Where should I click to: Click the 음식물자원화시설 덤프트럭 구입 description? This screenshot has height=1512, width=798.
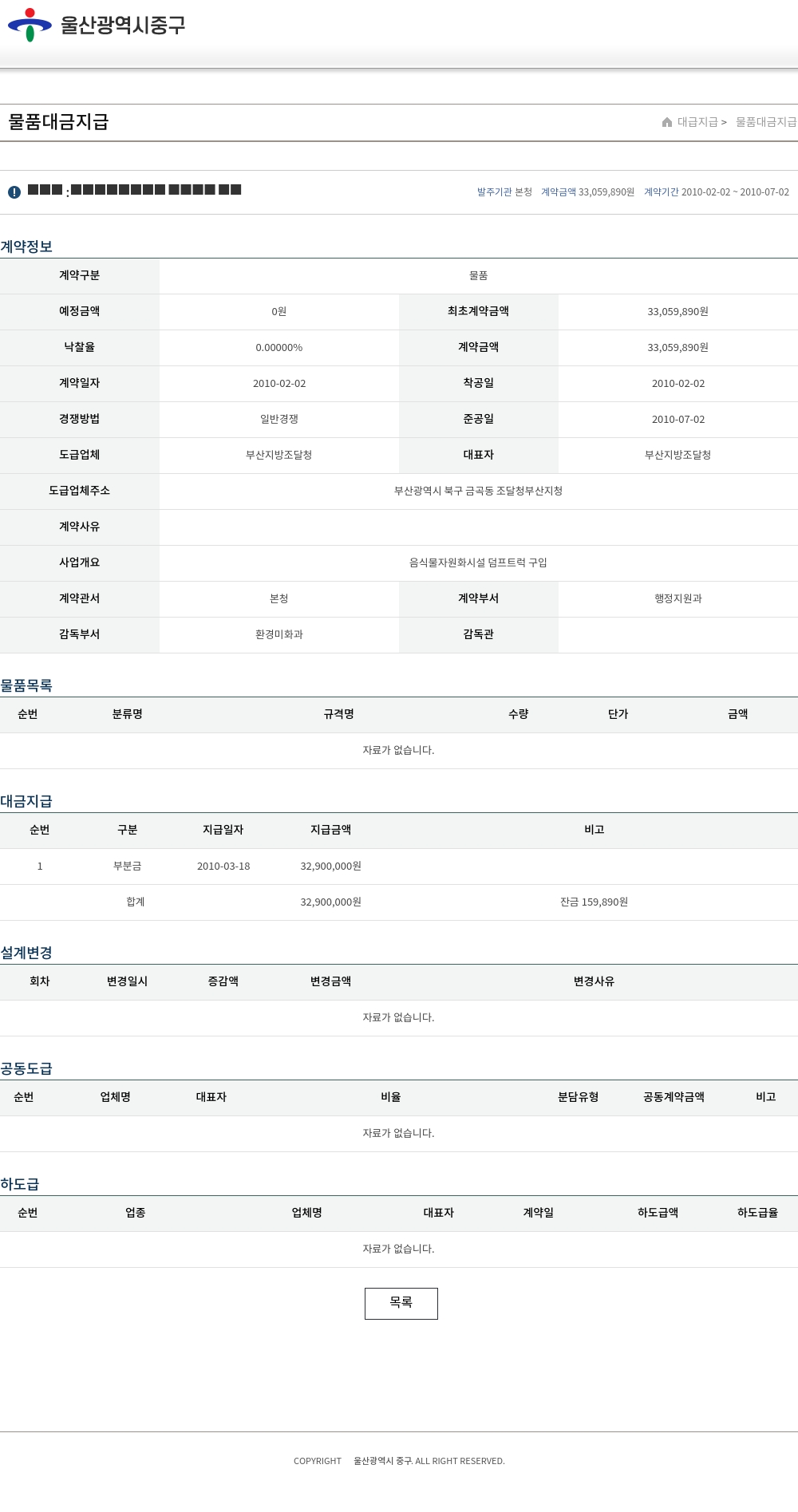pyautogui.click(x=479, y=563)
